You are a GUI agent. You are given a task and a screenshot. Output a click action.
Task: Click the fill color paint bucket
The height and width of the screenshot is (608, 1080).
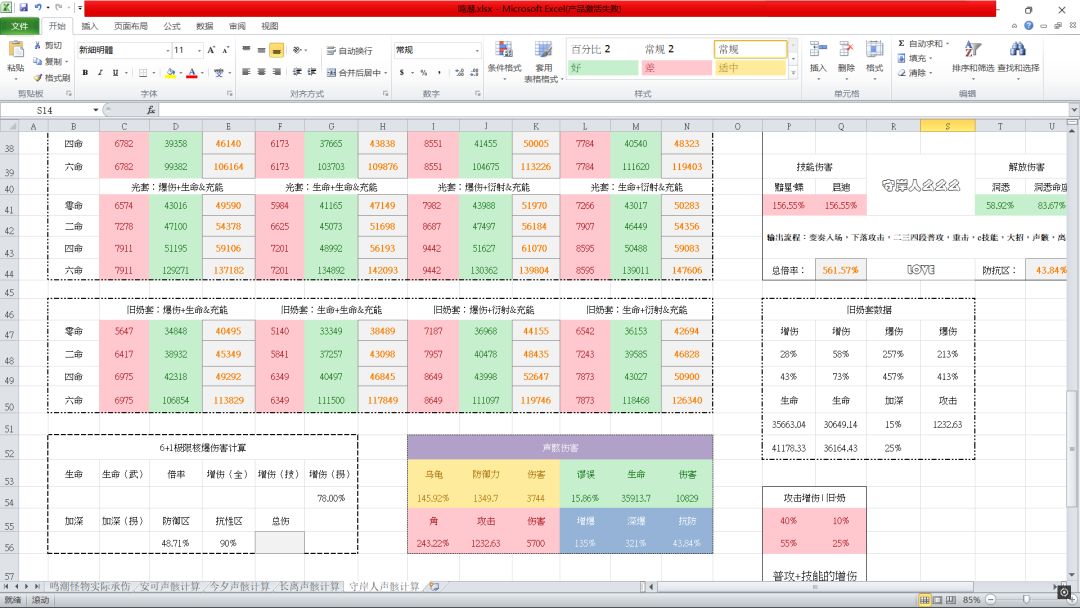coord(170,72)
